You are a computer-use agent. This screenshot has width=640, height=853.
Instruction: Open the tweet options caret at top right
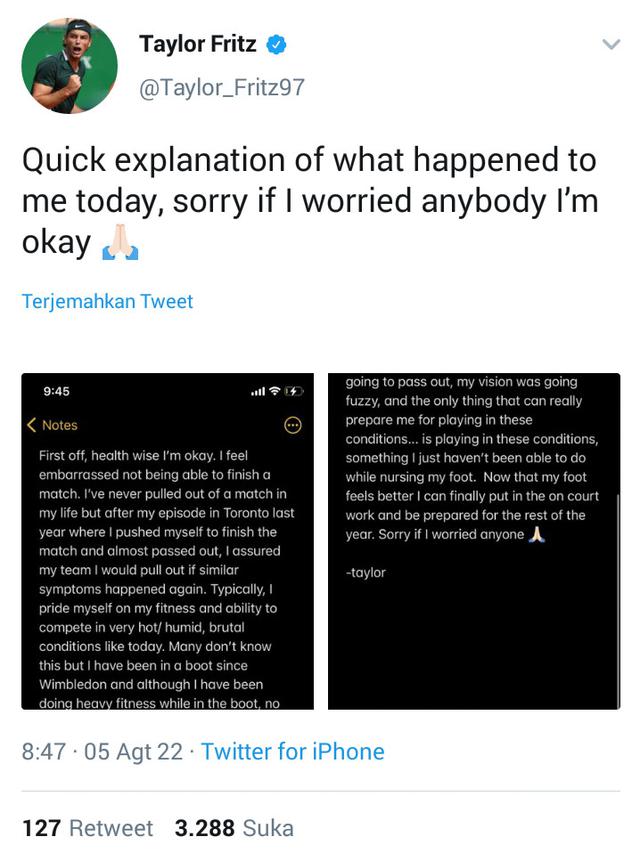pos(613,42)
